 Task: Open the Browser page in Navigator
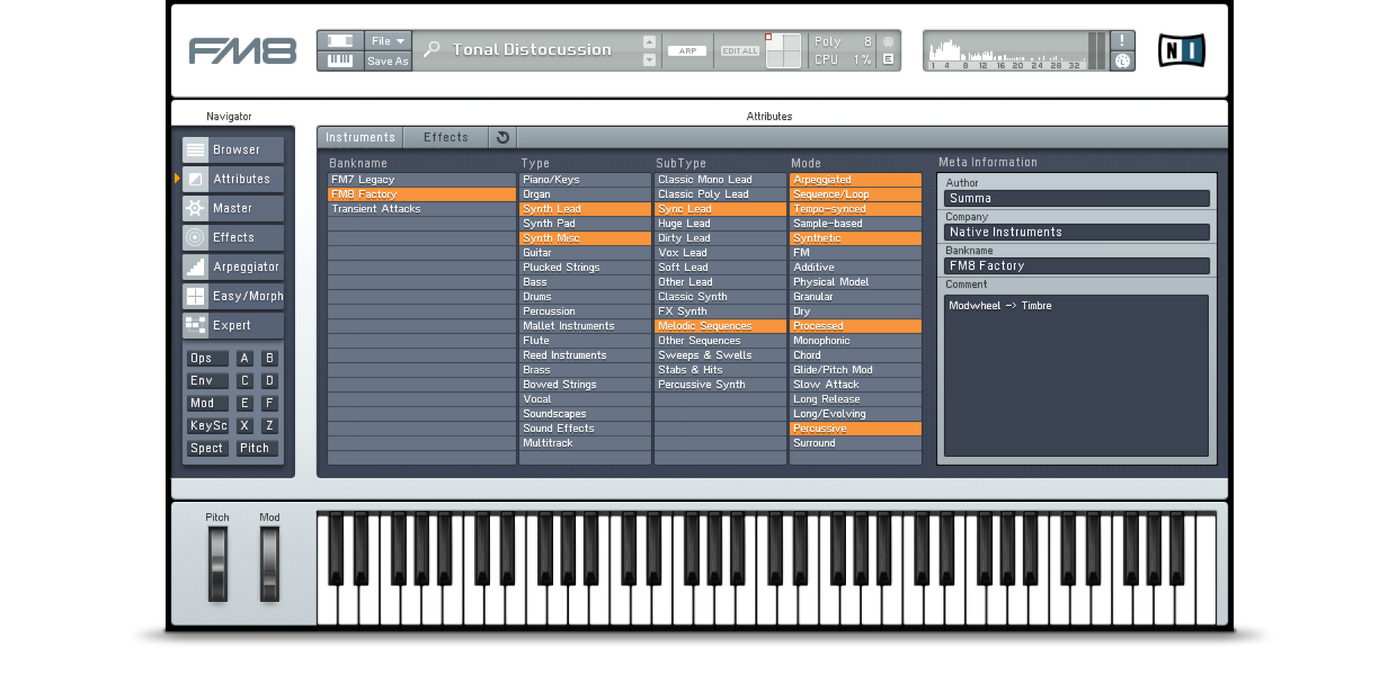pos(233,150)
